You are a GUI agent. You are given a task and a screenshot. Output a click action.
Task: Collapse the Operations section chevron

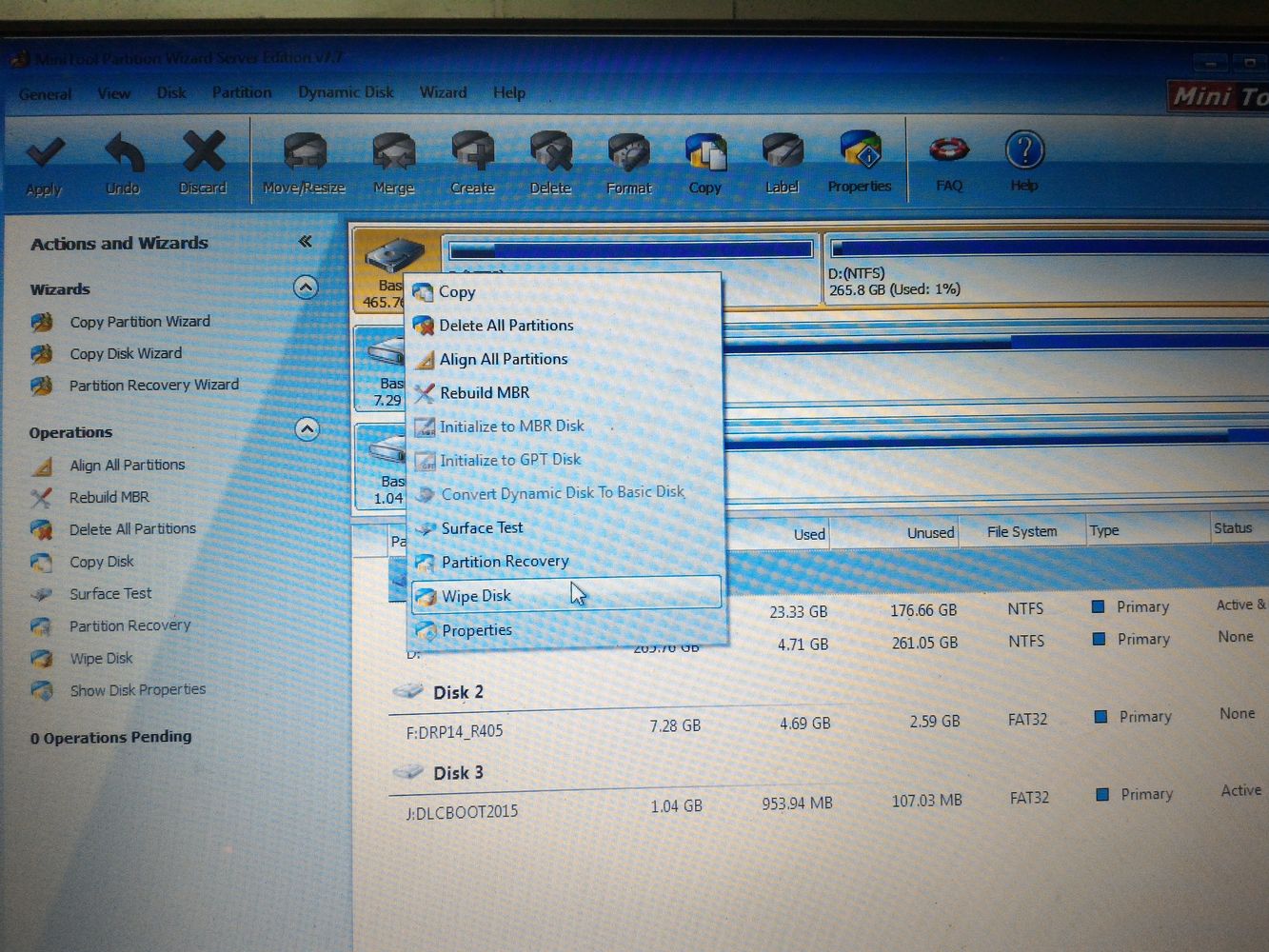point(307,429)
